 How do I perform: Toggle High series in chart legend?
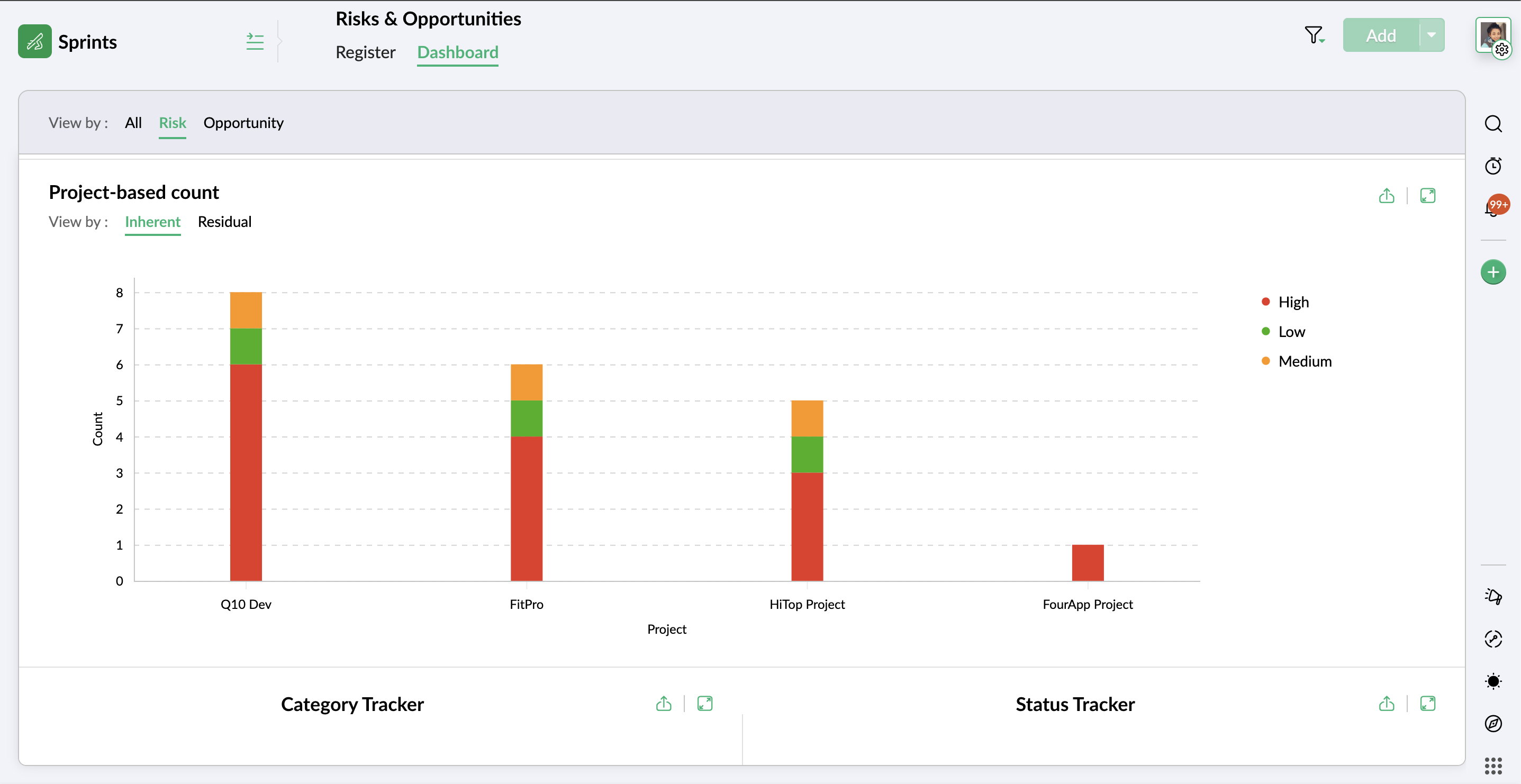(1292, 302)
